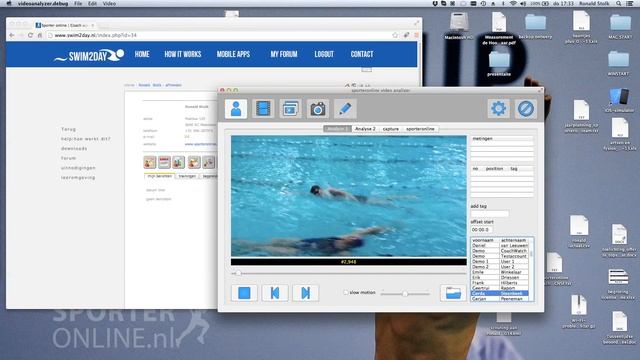The height and width of the screenshot is (360, 640).
Task: Open the Edit menu in menu bar
Action: point(93,3)
